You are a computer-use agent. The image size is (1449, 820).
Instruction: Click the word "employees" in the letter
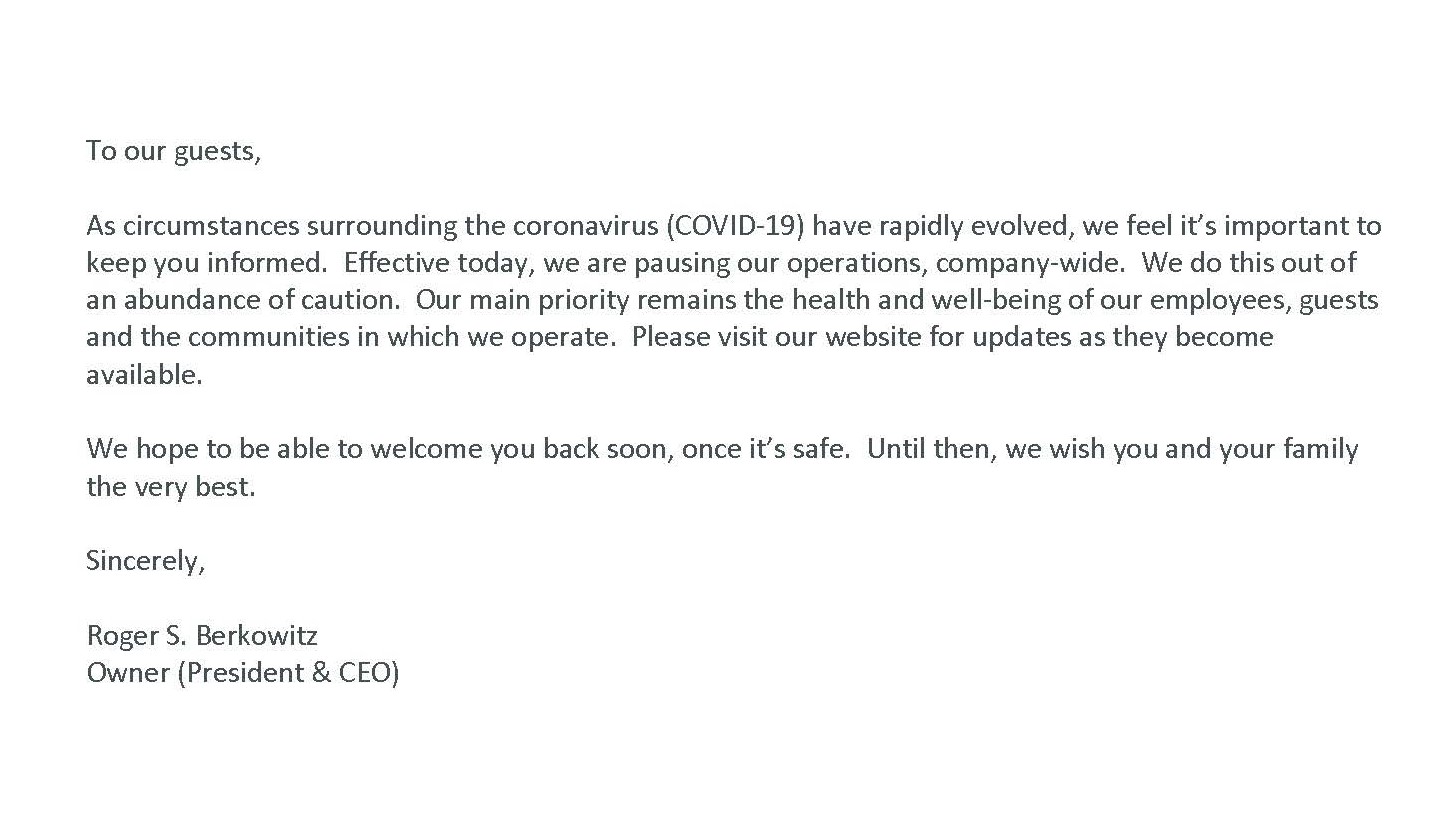click(x=1218, y=300)
